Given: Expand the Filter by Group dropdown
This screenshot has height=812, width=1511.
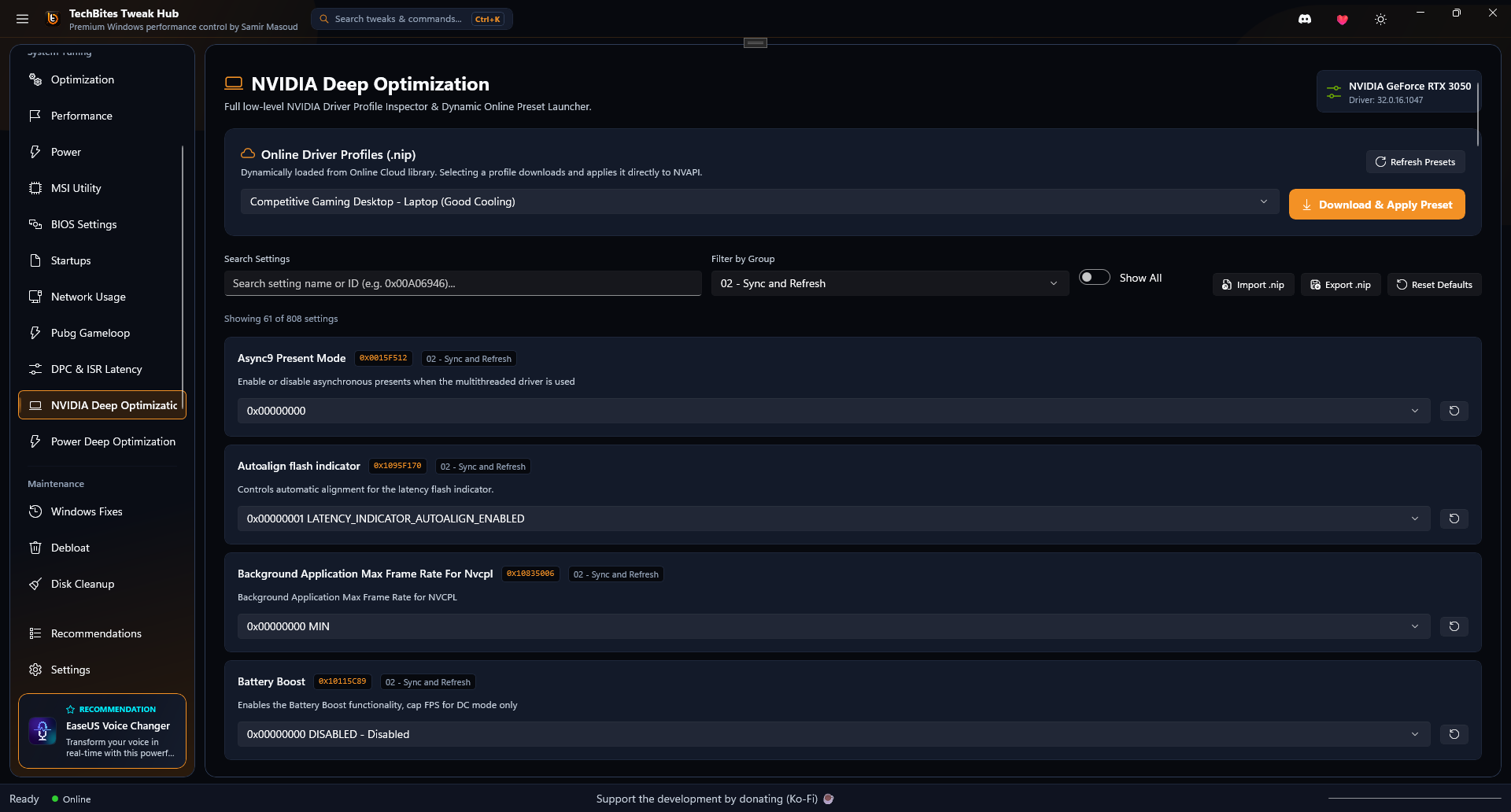Looking at the screenshot, I should [x=889, y=283].
